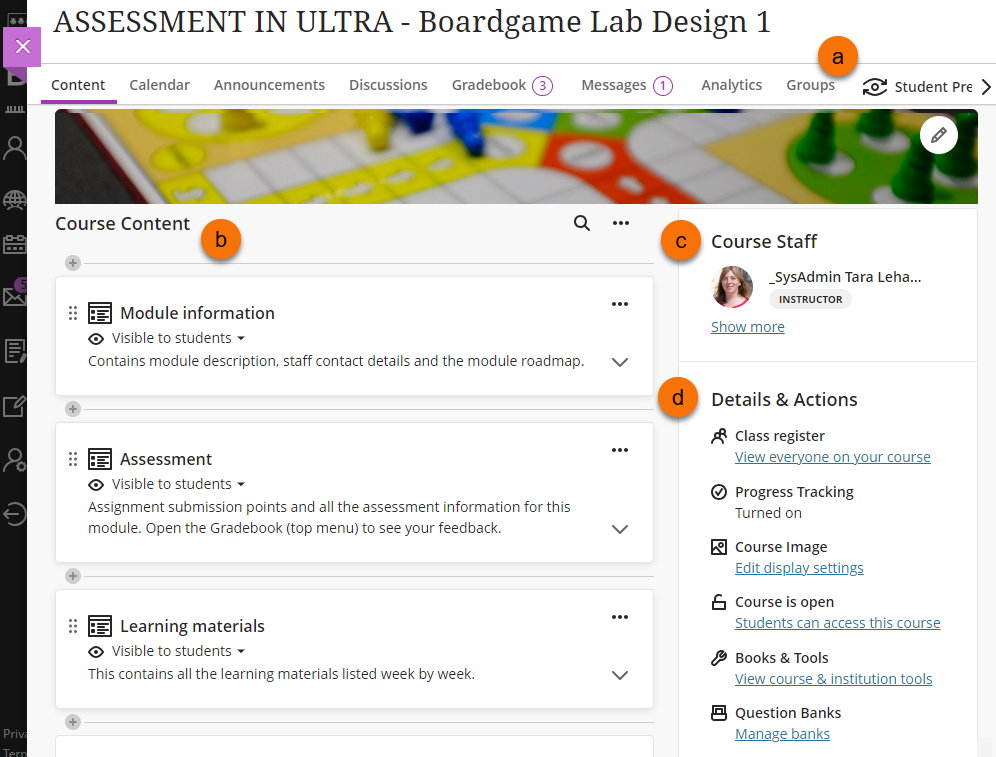
Task: Click 'View everyone on your course' link
Action: 832,457
